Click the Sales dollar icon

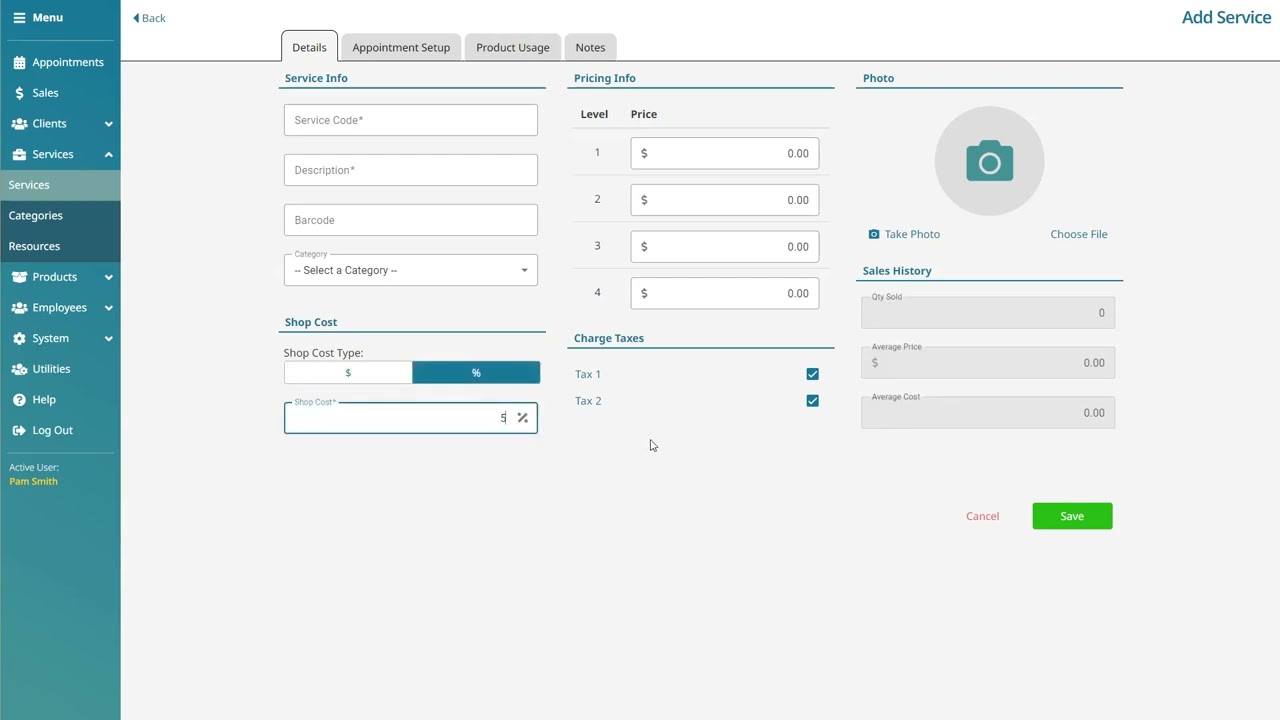[19, 93]
